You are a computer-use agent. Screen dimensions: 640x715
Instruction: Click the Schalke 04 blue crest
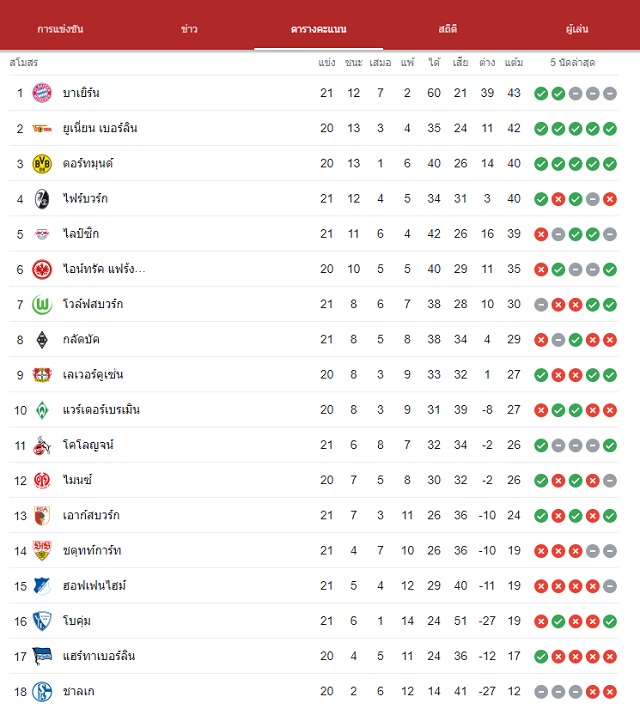coord(42,691)
